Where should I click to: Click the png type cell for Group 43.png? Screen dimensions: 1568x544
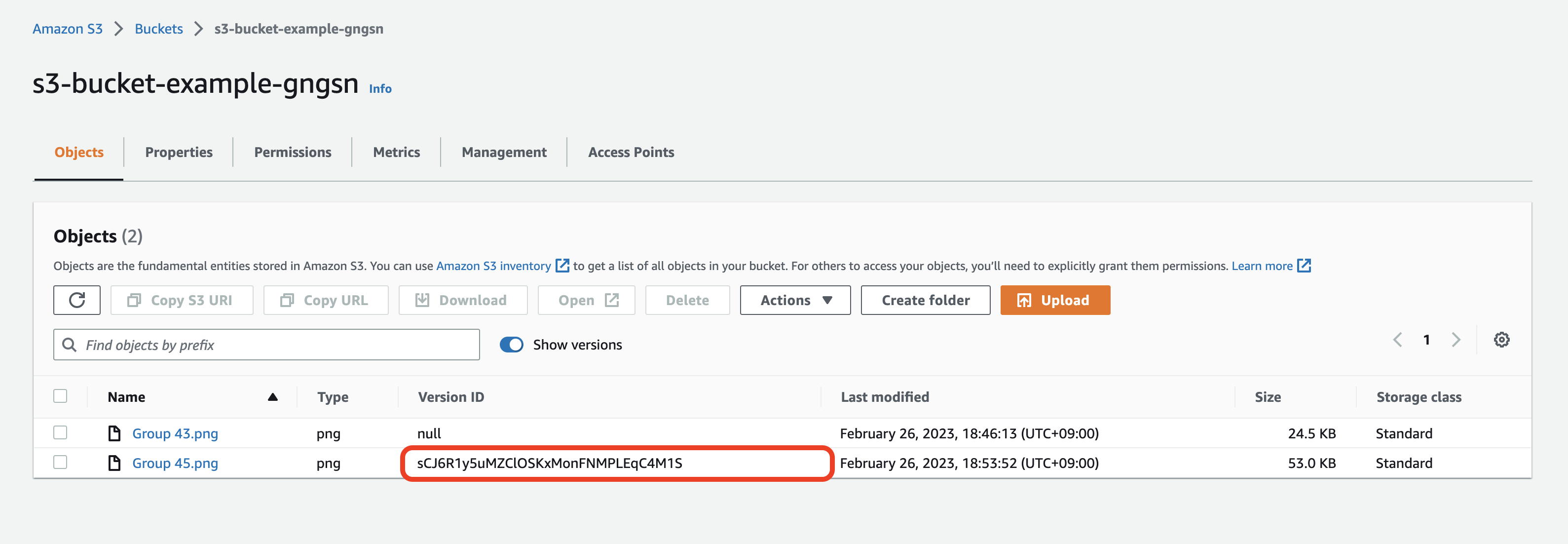click(x=329, y=434)
